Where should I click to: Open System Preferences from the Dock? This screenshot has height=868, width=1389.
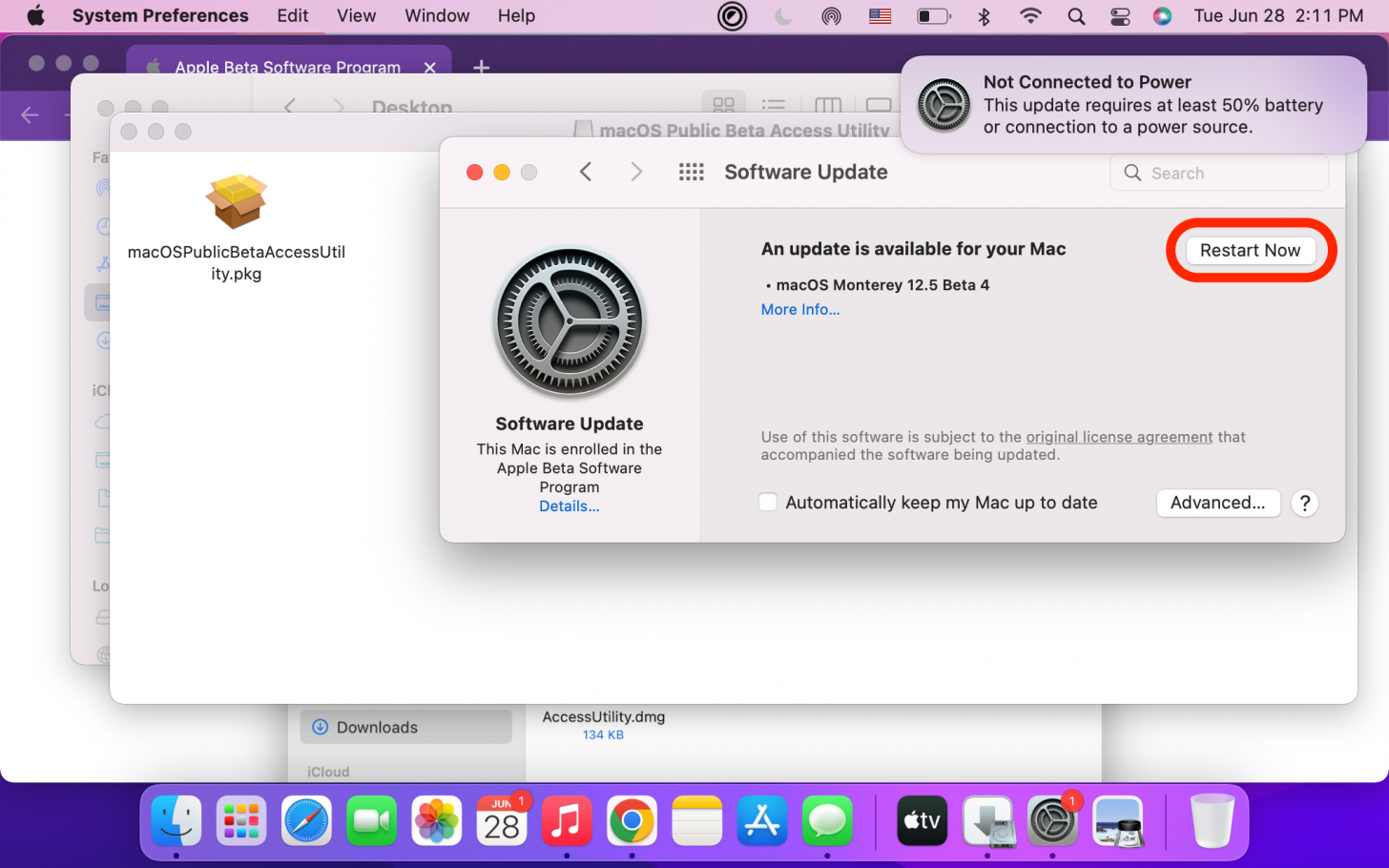coord(1052,820)
